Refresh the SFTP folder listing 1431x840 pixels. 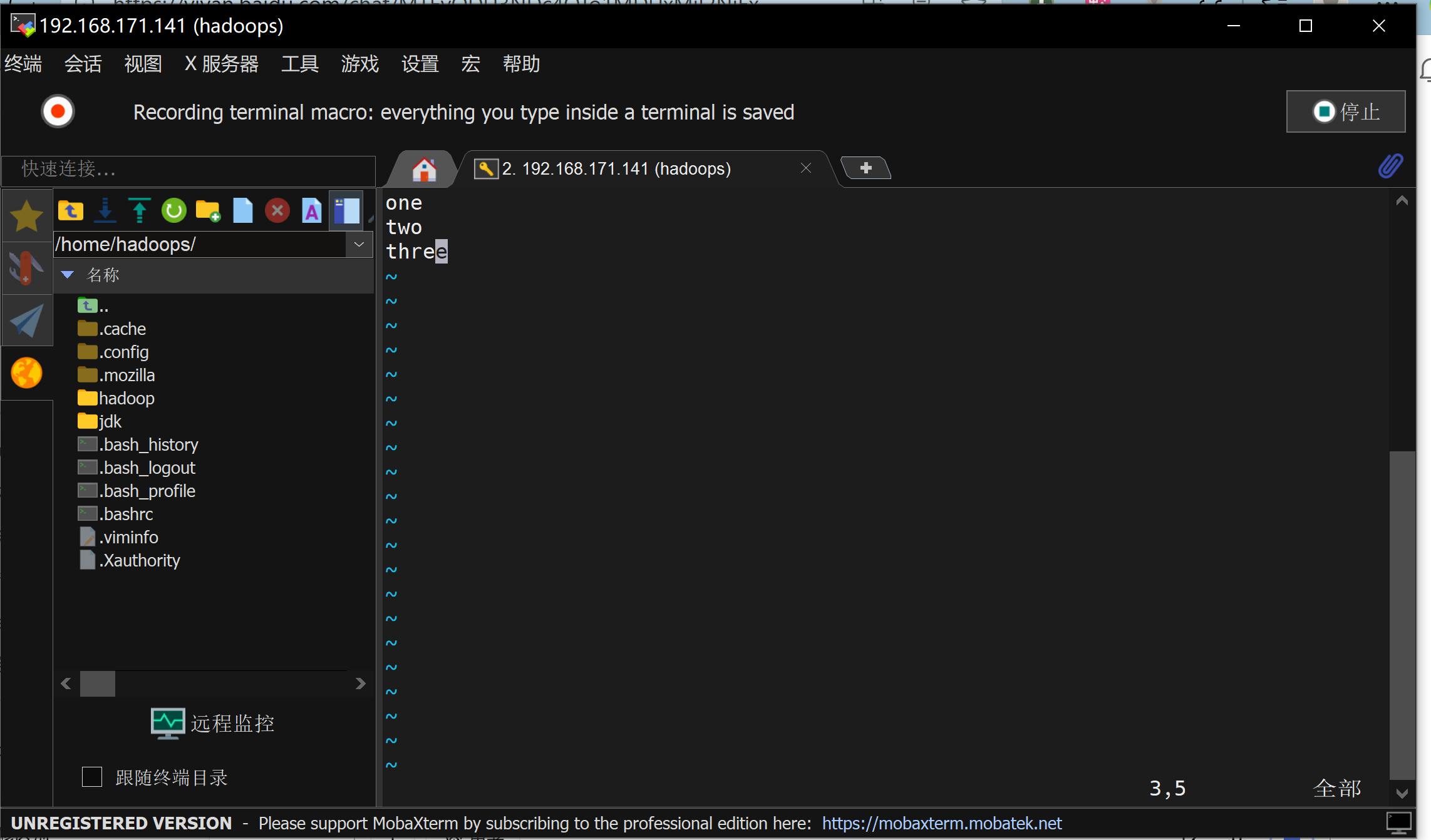(x=173, y=210)
